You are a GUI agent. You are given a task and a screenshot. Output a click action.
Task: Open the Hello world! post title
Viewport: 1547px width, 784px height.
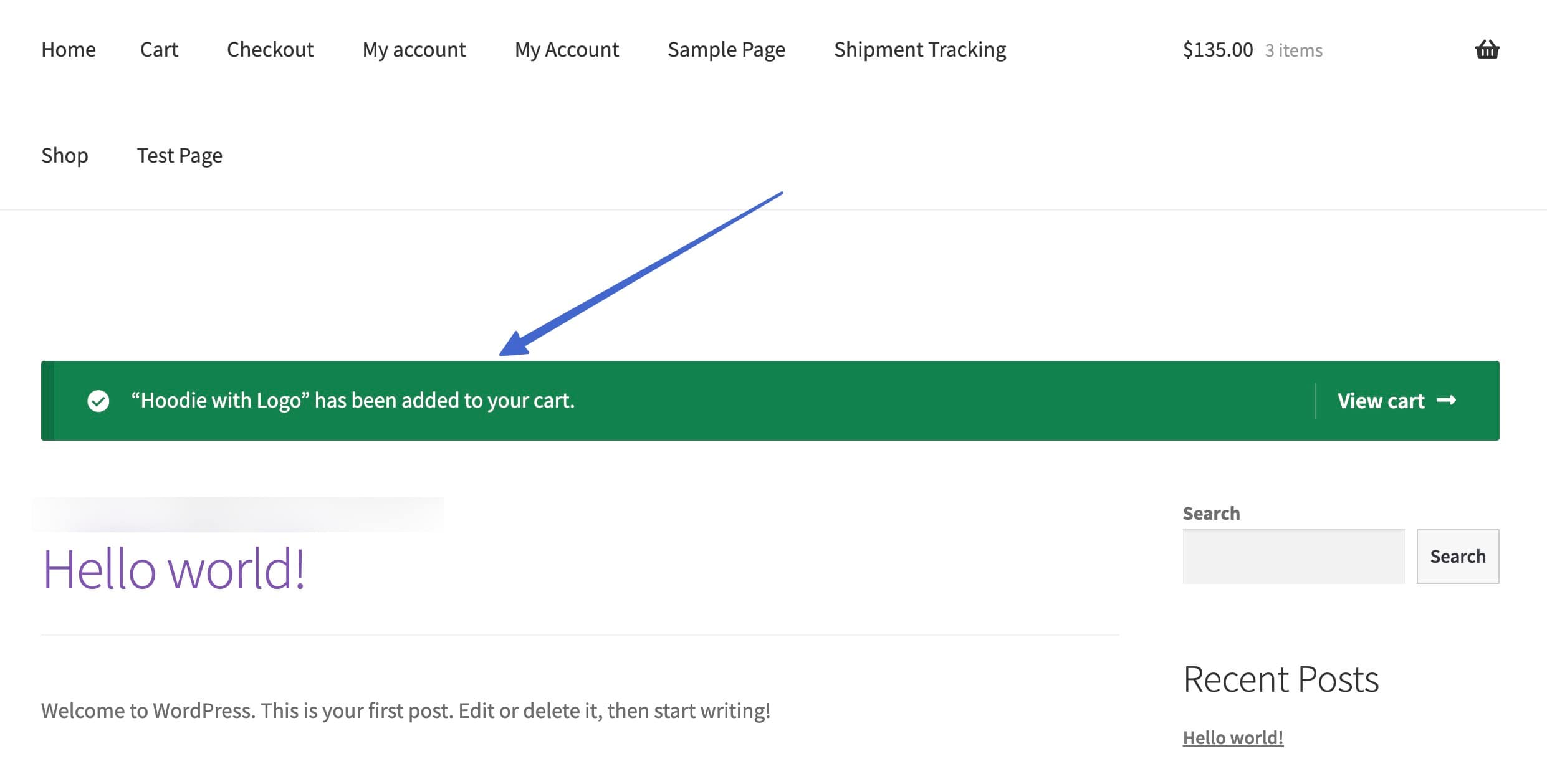click(x=175, y=569)
